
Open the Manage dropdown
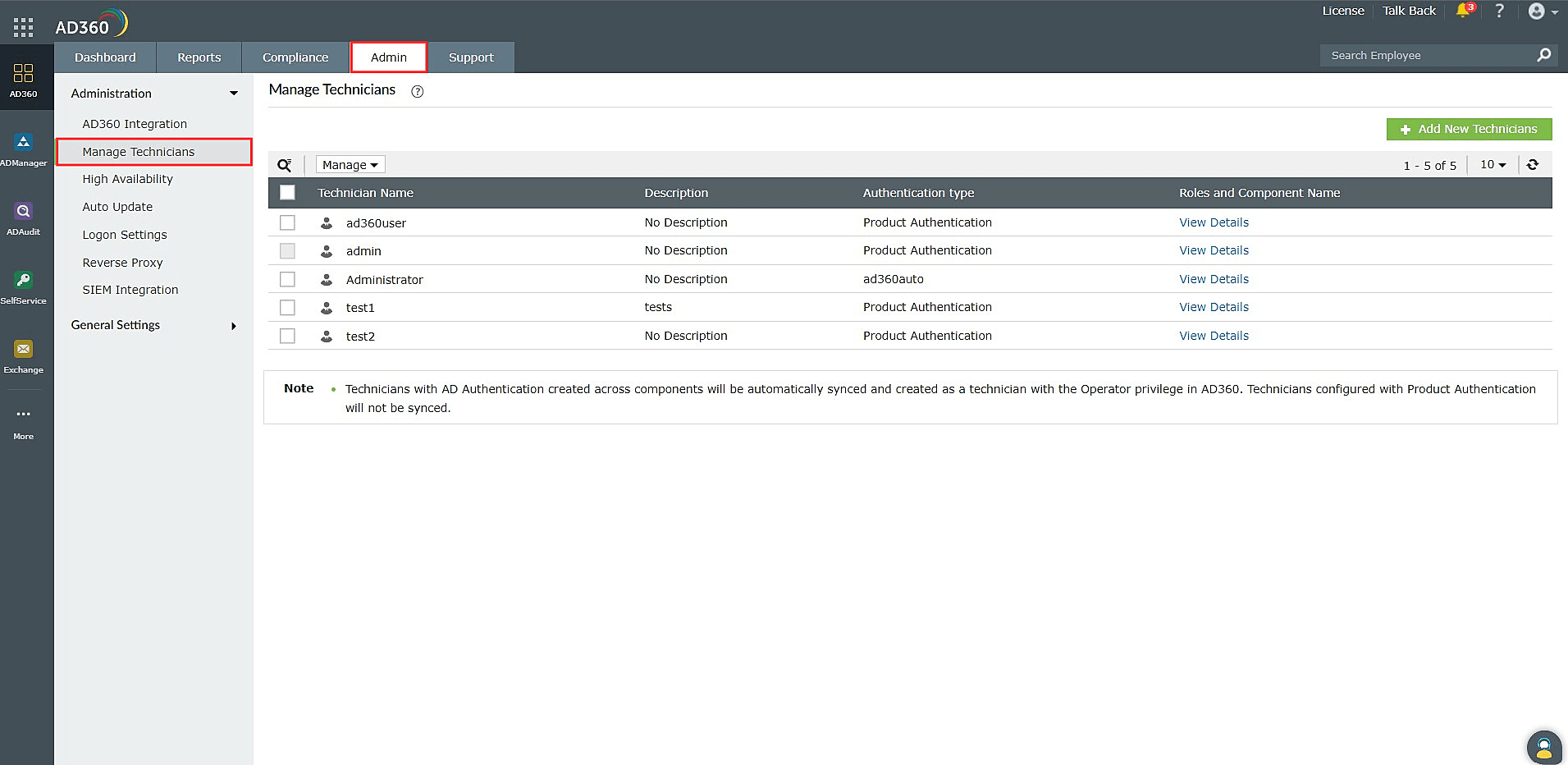coord(350,164)
